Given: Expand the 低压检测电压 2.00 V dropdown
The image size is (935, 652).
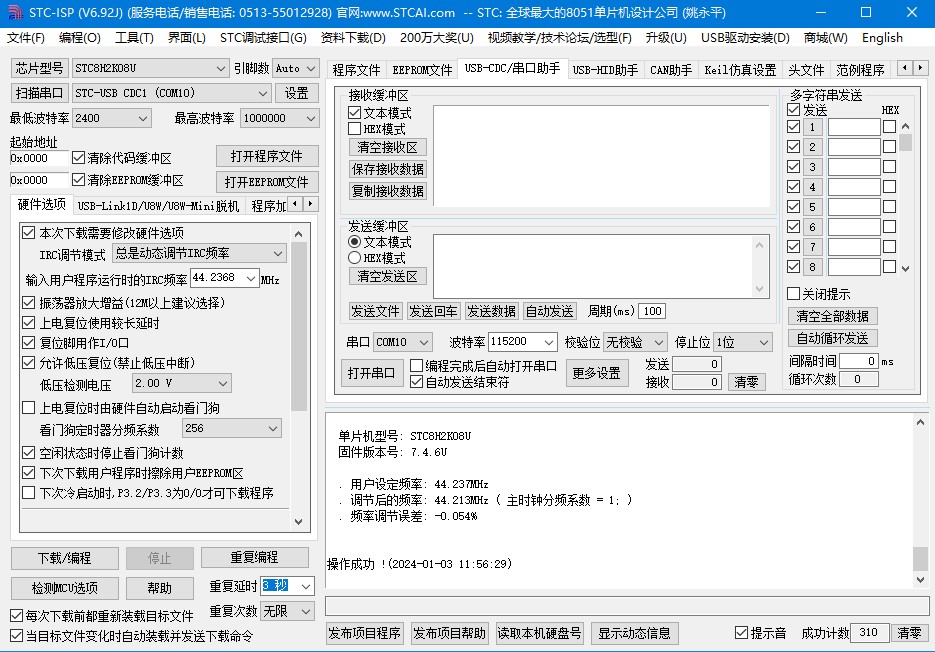Looking at the screenshot, I should [x=223, y=384].
